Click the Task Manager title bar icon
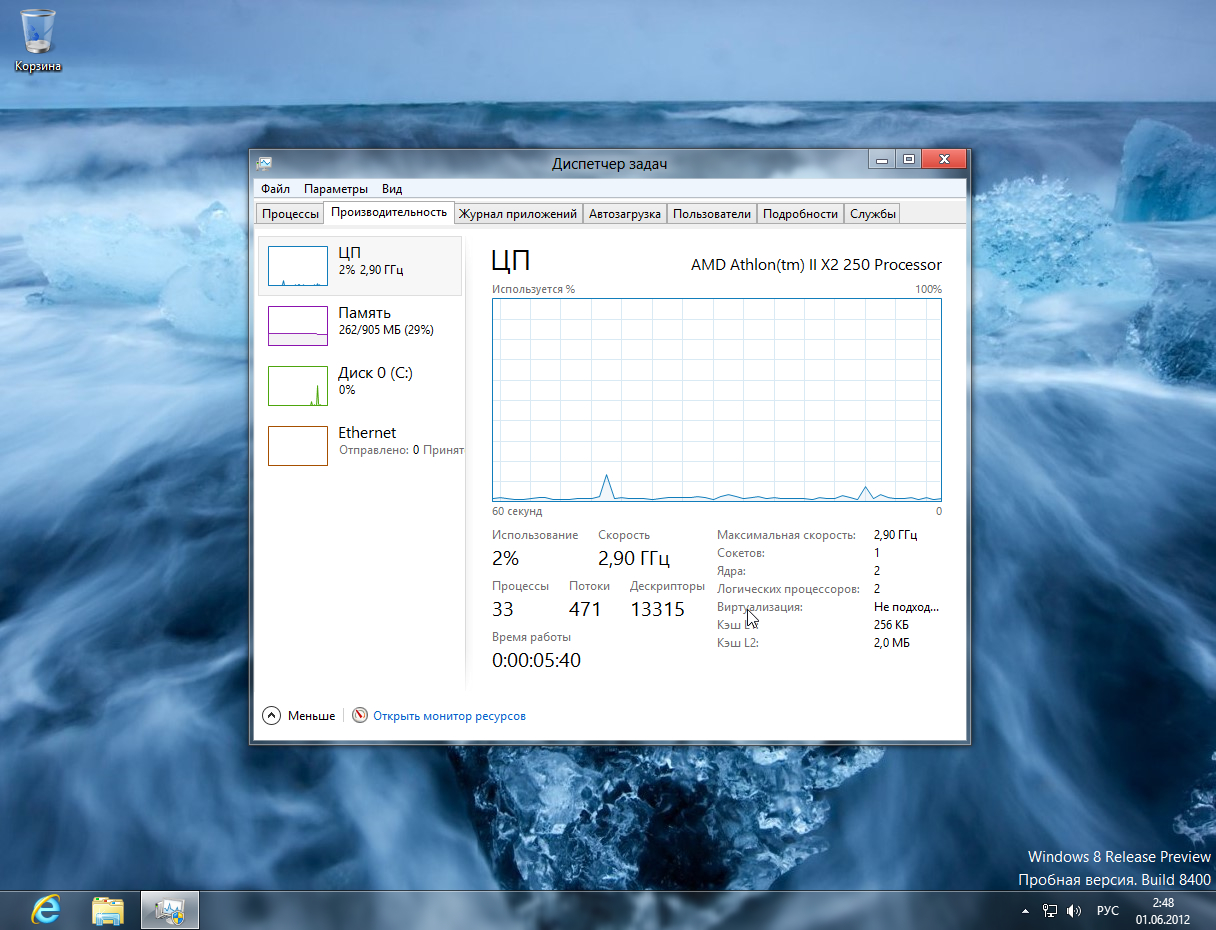1216x930 pixels. 264,163
